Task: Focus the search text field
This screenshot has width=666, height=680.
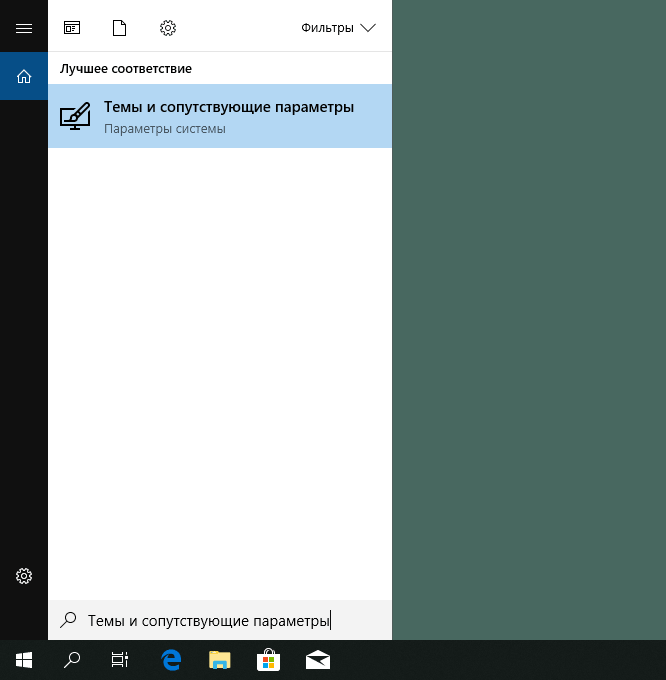Action: [x=220, y=620]
